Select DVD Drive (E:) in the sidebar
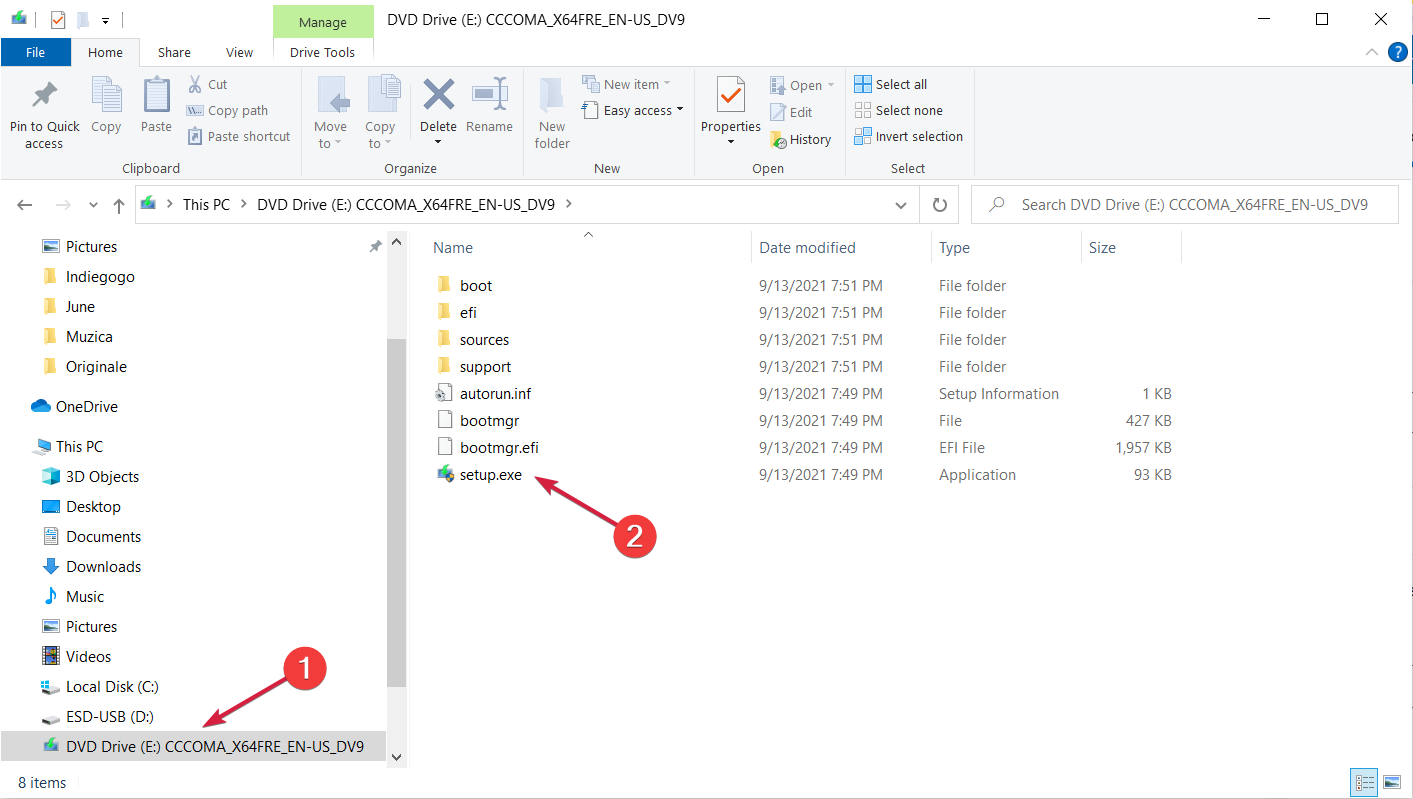1413x799 pixels. [x=193, y=746]
